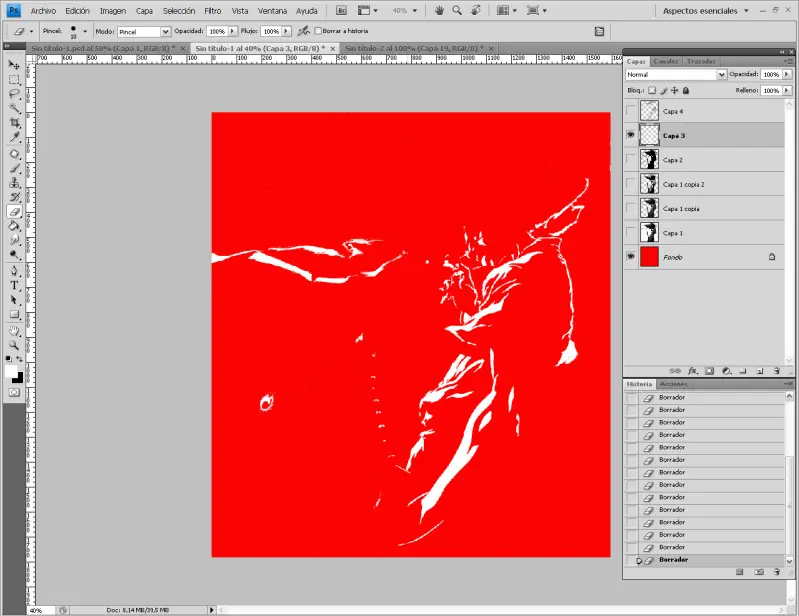This screenshot has width=799, height=616.
Task: Add a layer mask
Action: coord(709,371)
